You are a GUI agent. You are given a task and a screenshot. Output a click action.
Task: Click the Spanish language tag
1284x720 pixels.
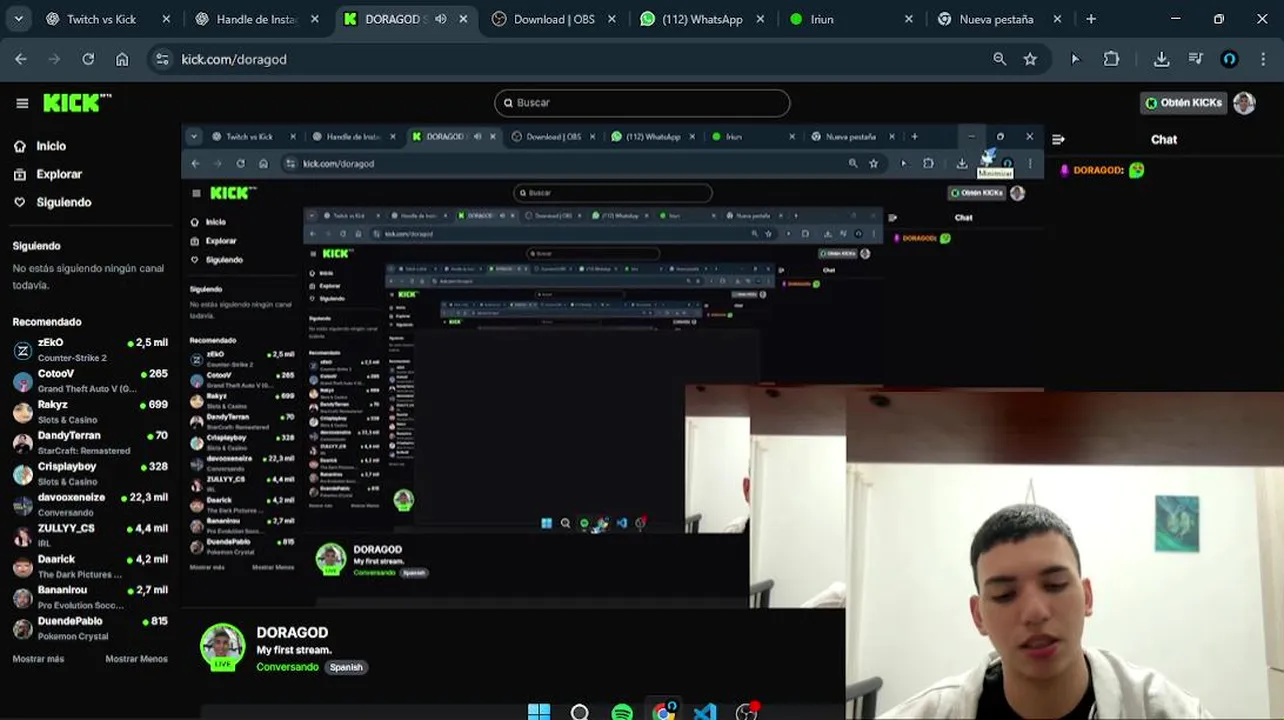tap(346, 667)
